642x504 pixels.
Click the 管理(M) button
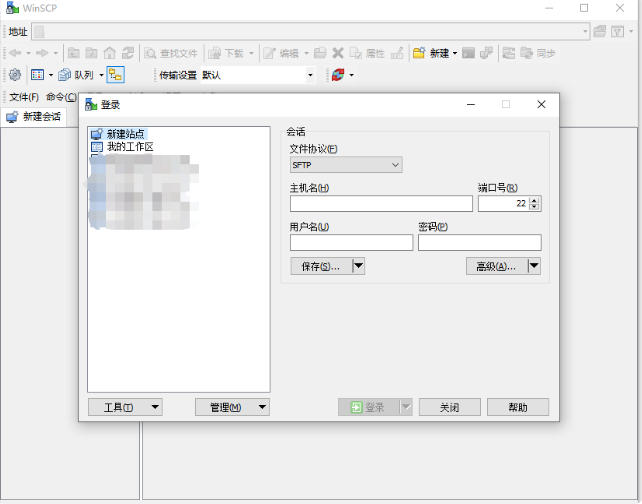(x=232, y=407)
